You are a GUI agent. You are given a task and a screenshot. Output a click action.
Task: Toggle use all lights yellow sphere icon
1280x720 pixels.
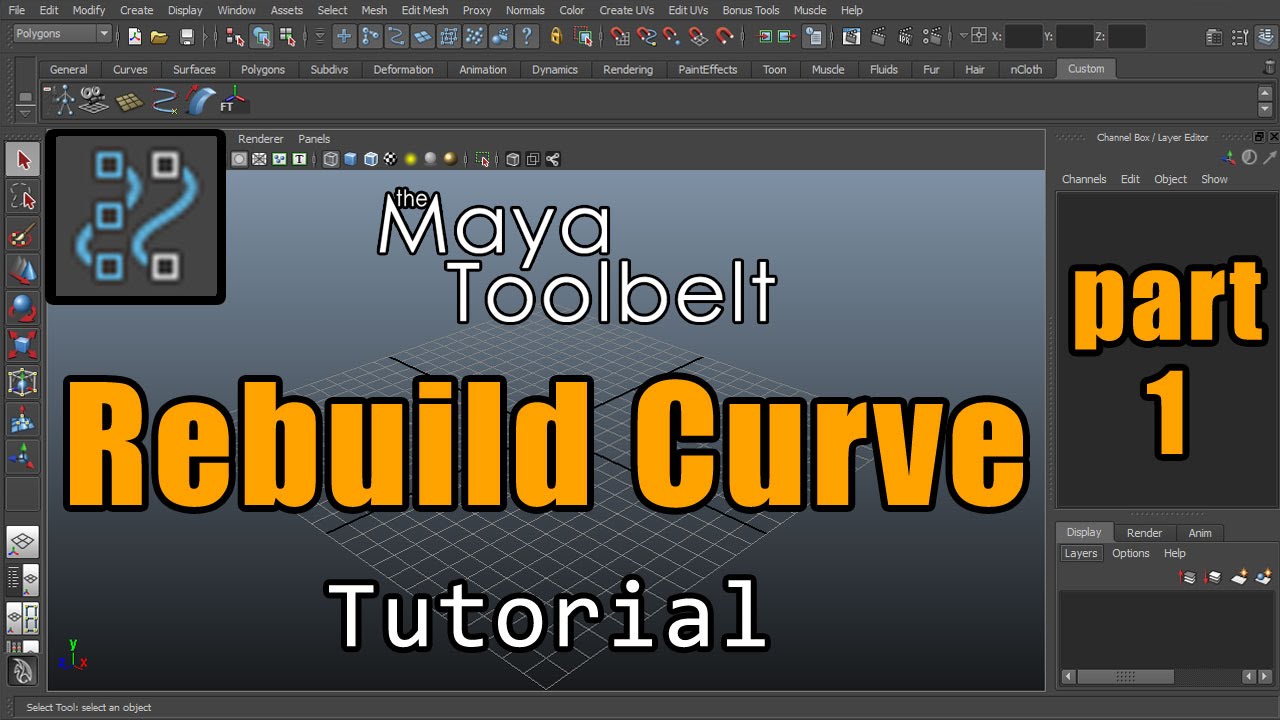pos(410,159)
